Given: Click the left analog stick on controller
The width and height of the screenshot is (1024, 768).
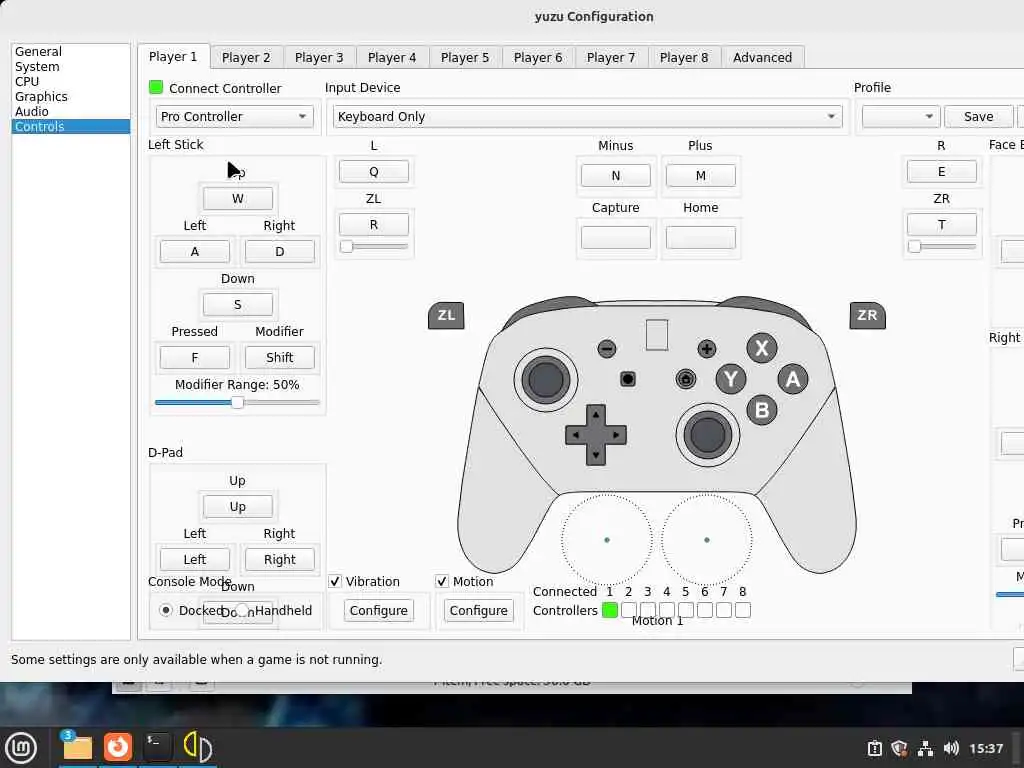Looking at the screenshot, I should [545, 379].
